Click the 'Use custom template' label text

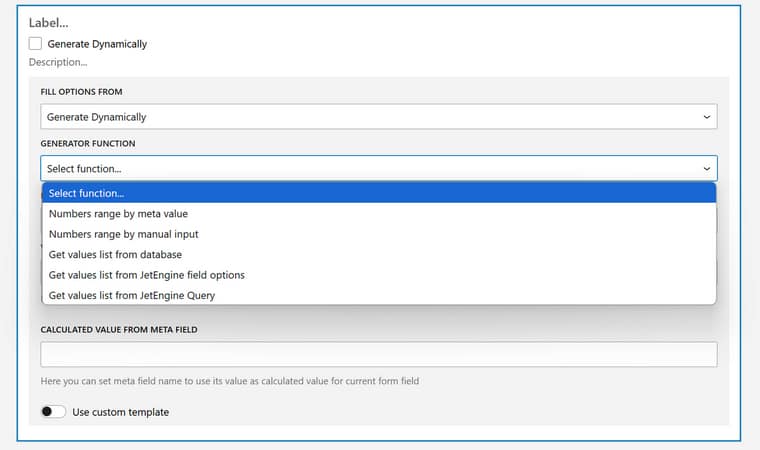120,412
